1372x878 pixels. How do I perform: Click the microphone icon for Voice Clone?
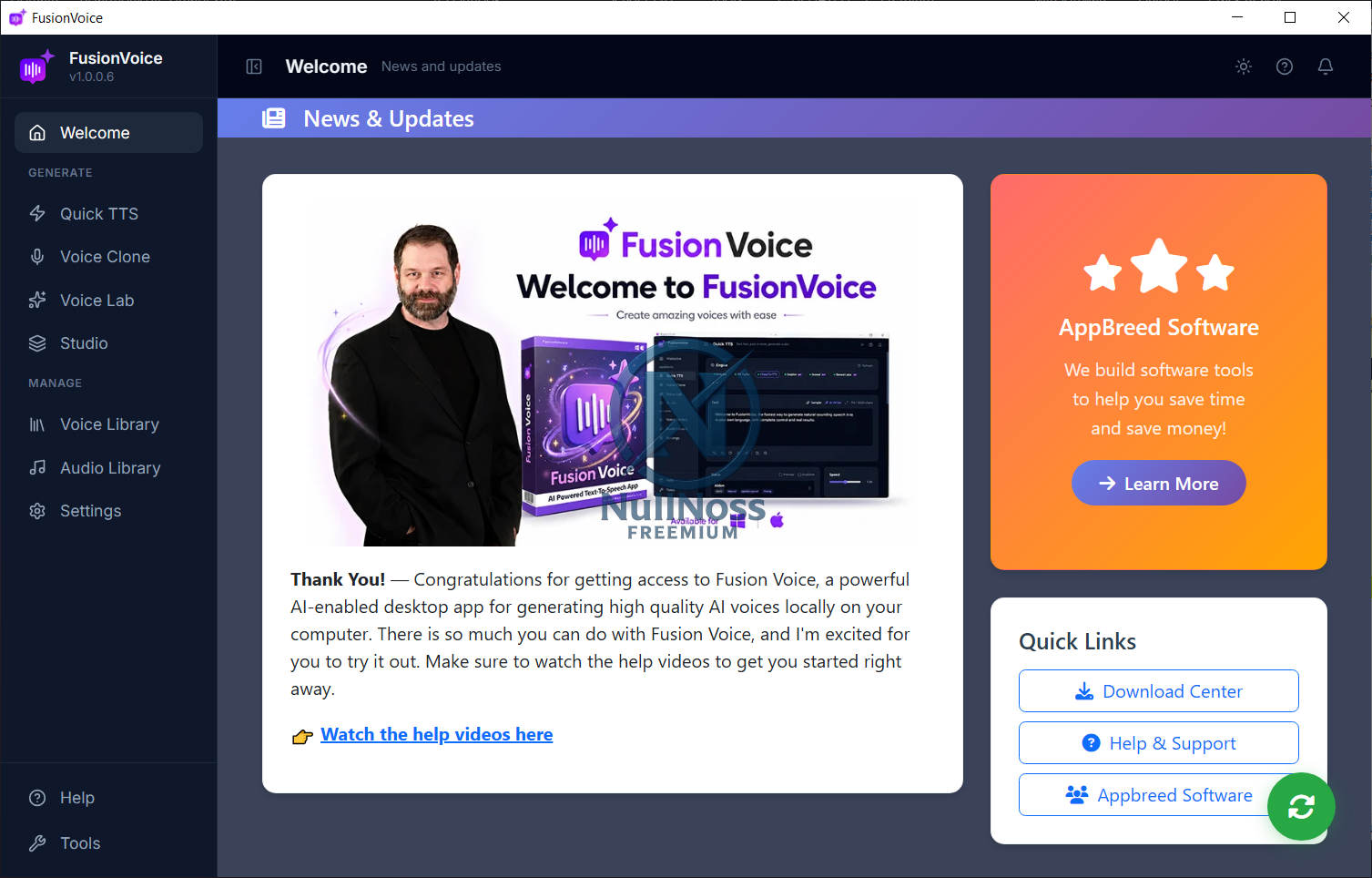[x=37, y=257]
